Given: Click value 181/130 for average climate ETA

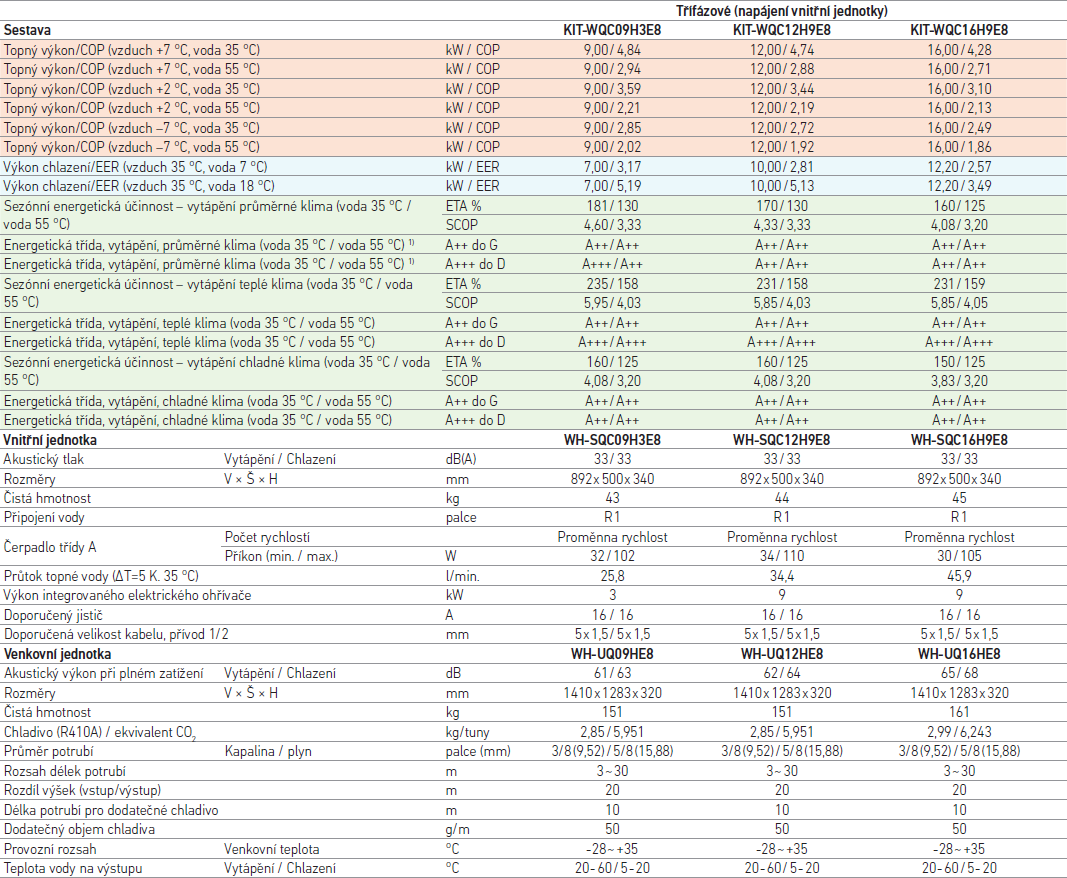Looking at the screenshot, I should (612, 206).
